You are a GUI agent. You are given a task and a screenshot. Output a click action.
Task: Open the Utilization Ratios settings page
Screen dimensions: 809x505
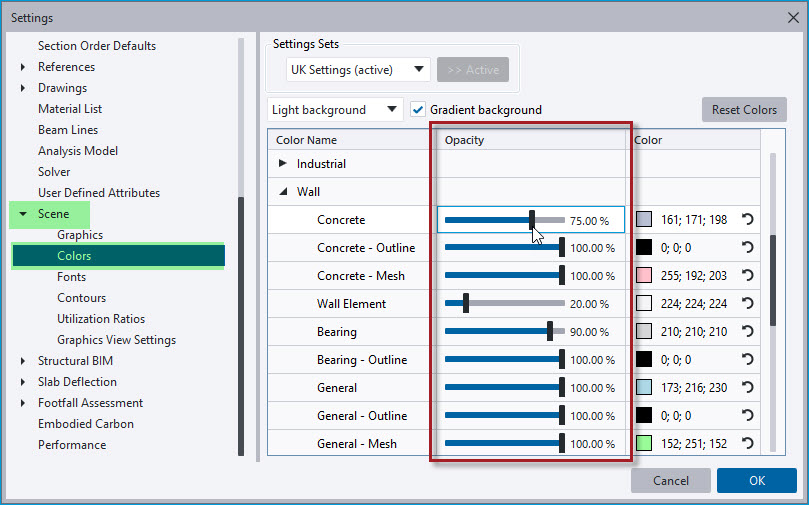[101, 319]
